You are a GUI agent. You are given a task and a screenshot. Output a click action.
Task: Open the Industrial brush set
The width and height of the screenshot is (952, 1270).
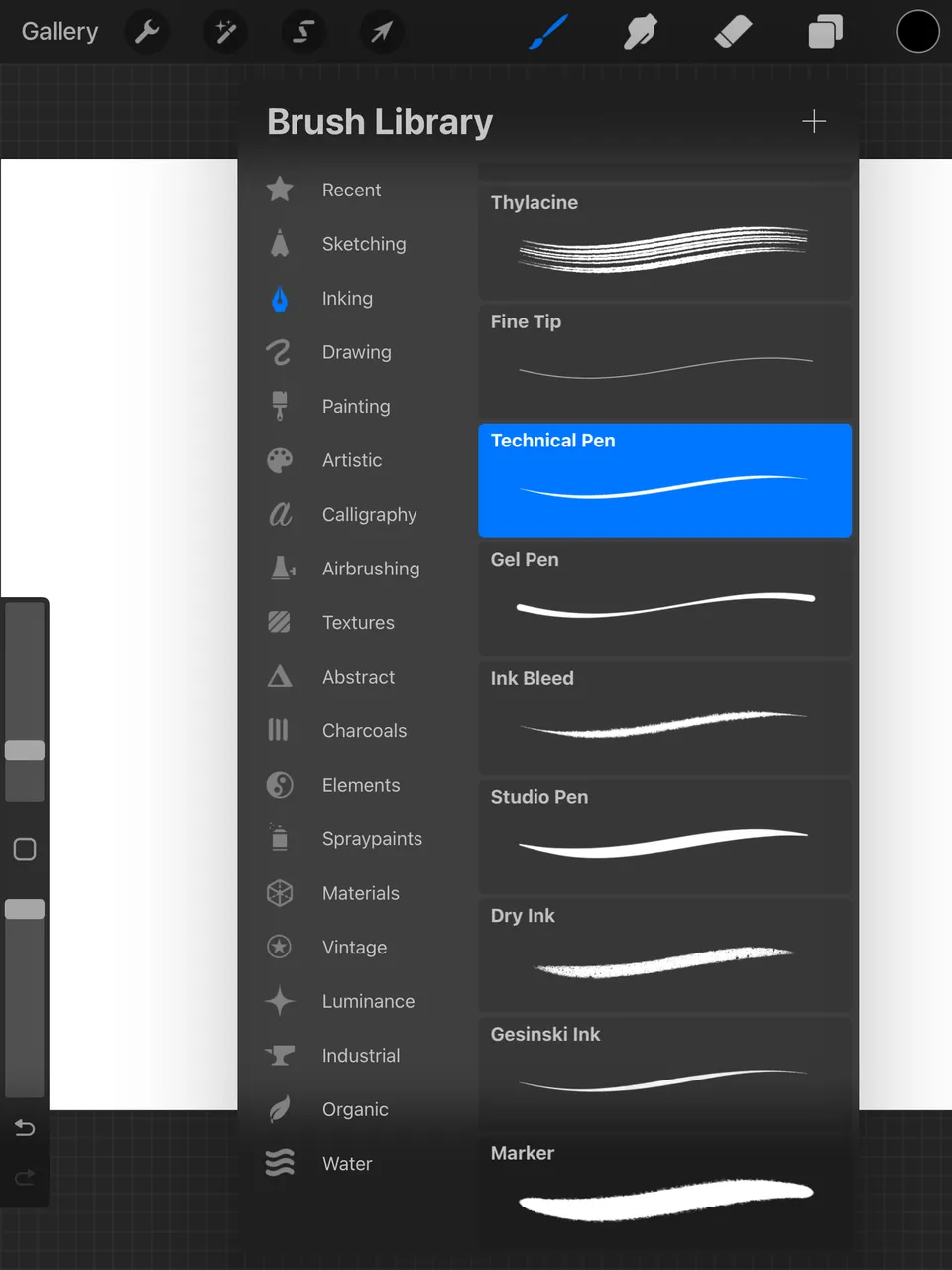(x=358, y=1055)
